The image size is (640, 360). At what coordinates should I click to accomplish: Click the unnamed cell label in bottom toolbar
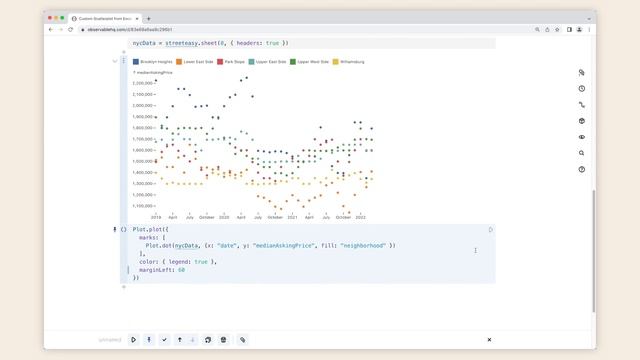(110, 340)
